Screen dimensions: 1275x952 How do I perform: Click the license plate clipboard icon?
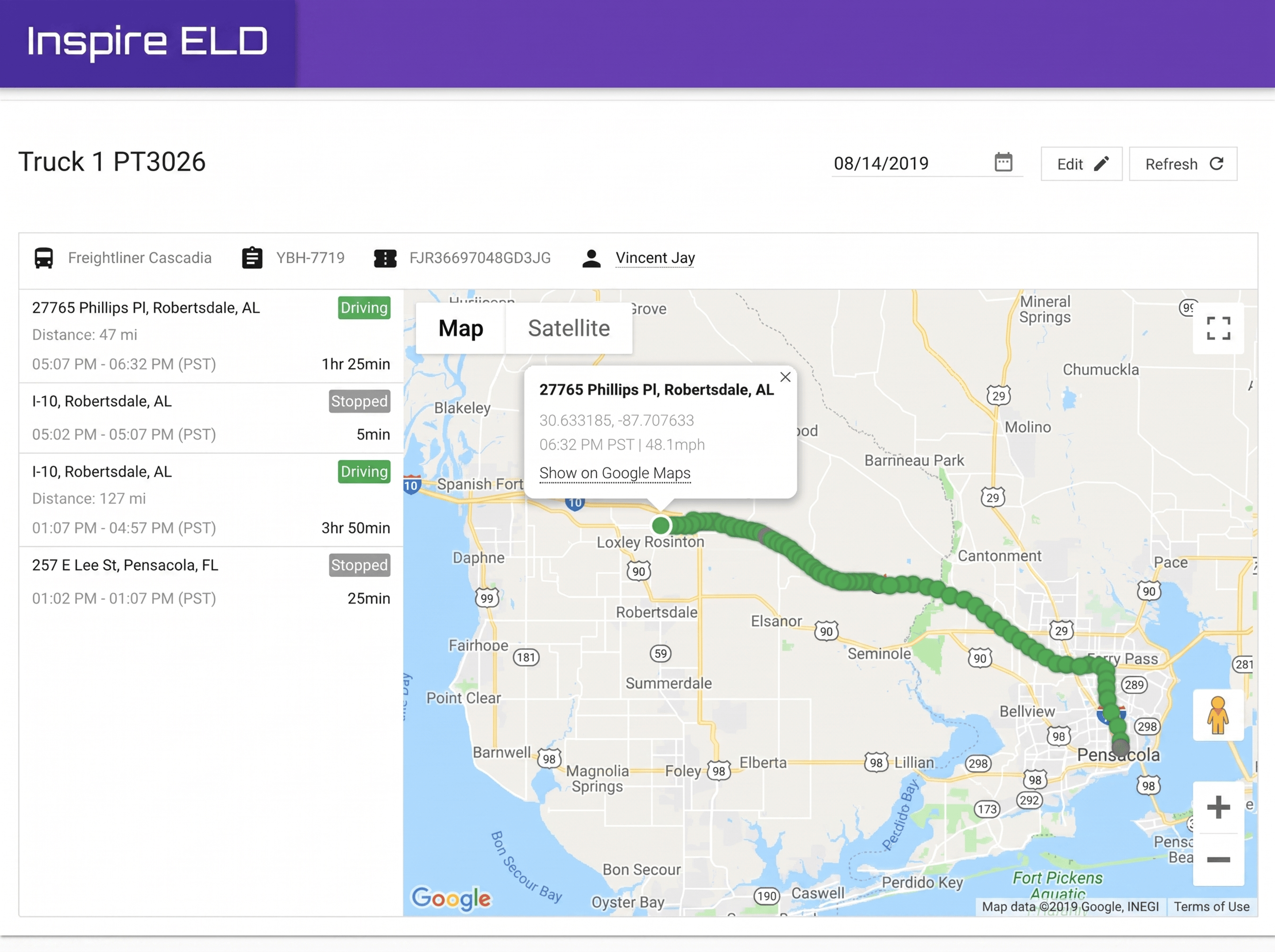tap(252, 258)
